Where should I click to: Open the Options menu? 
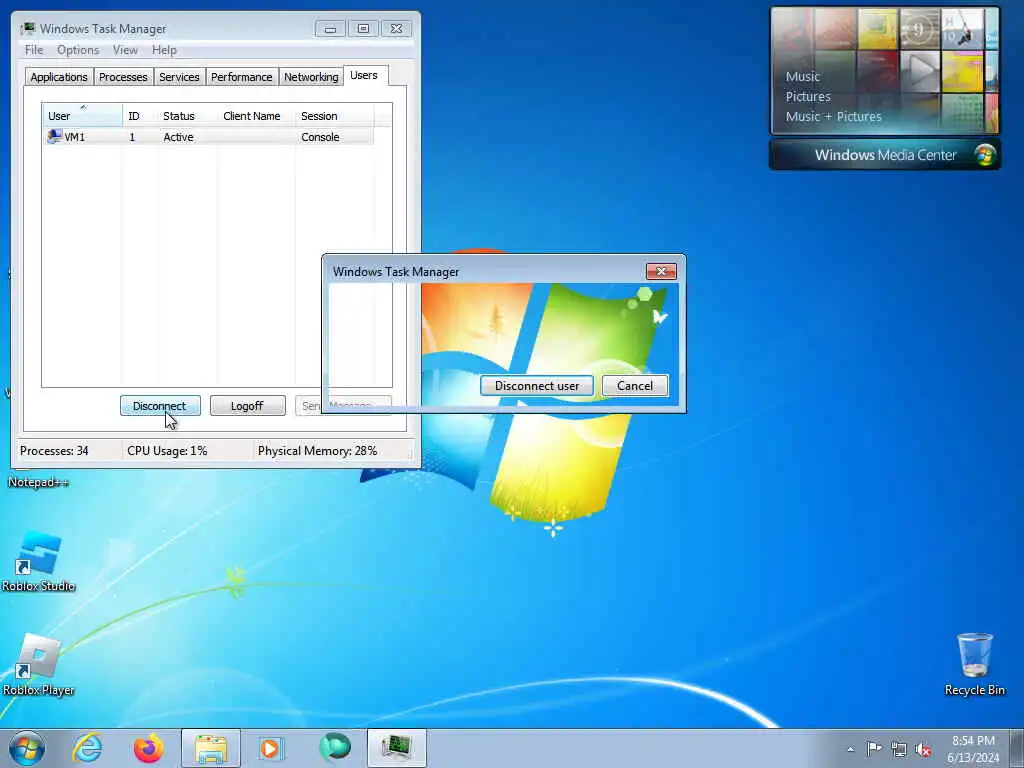(78, 50)
